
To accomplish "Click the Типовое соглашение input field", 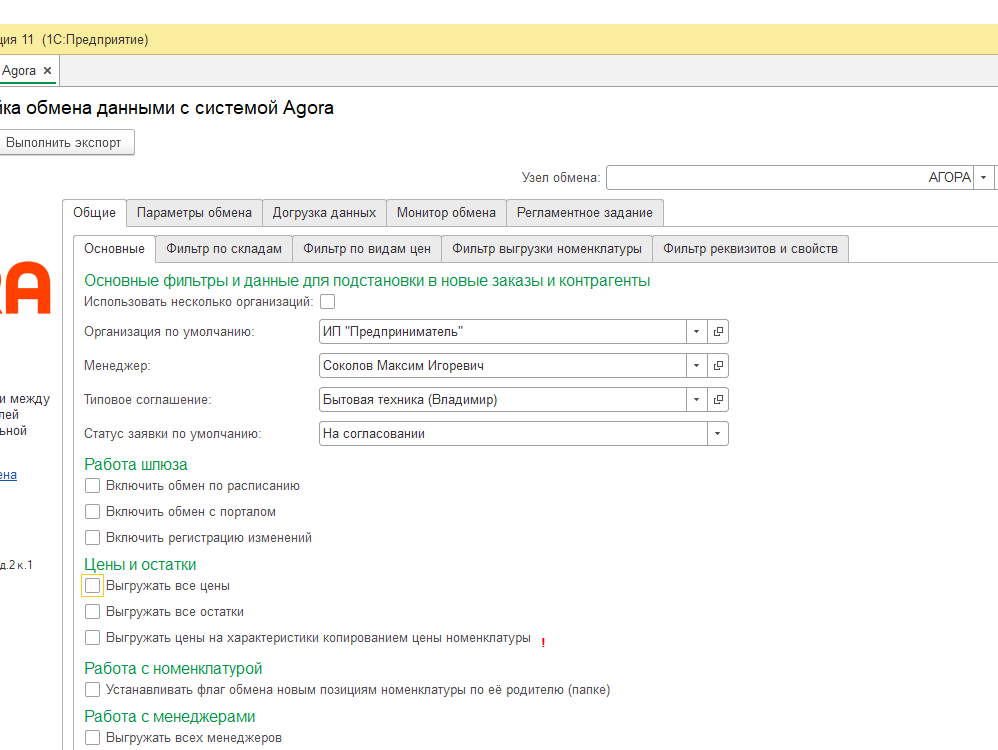I will click(x=502, y=400).
